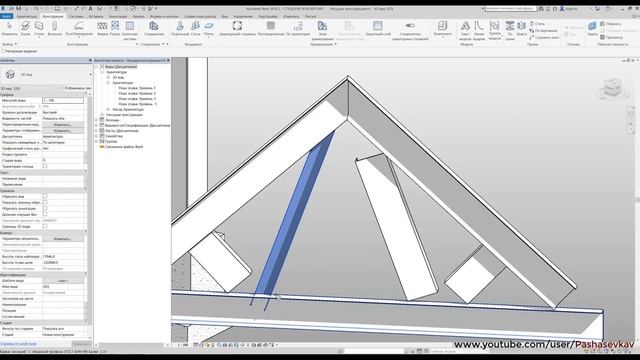The width and height of the screenshot is (640, 360).
Task: Open the File (Файл) tab
Action: click(x=7, y=16)
